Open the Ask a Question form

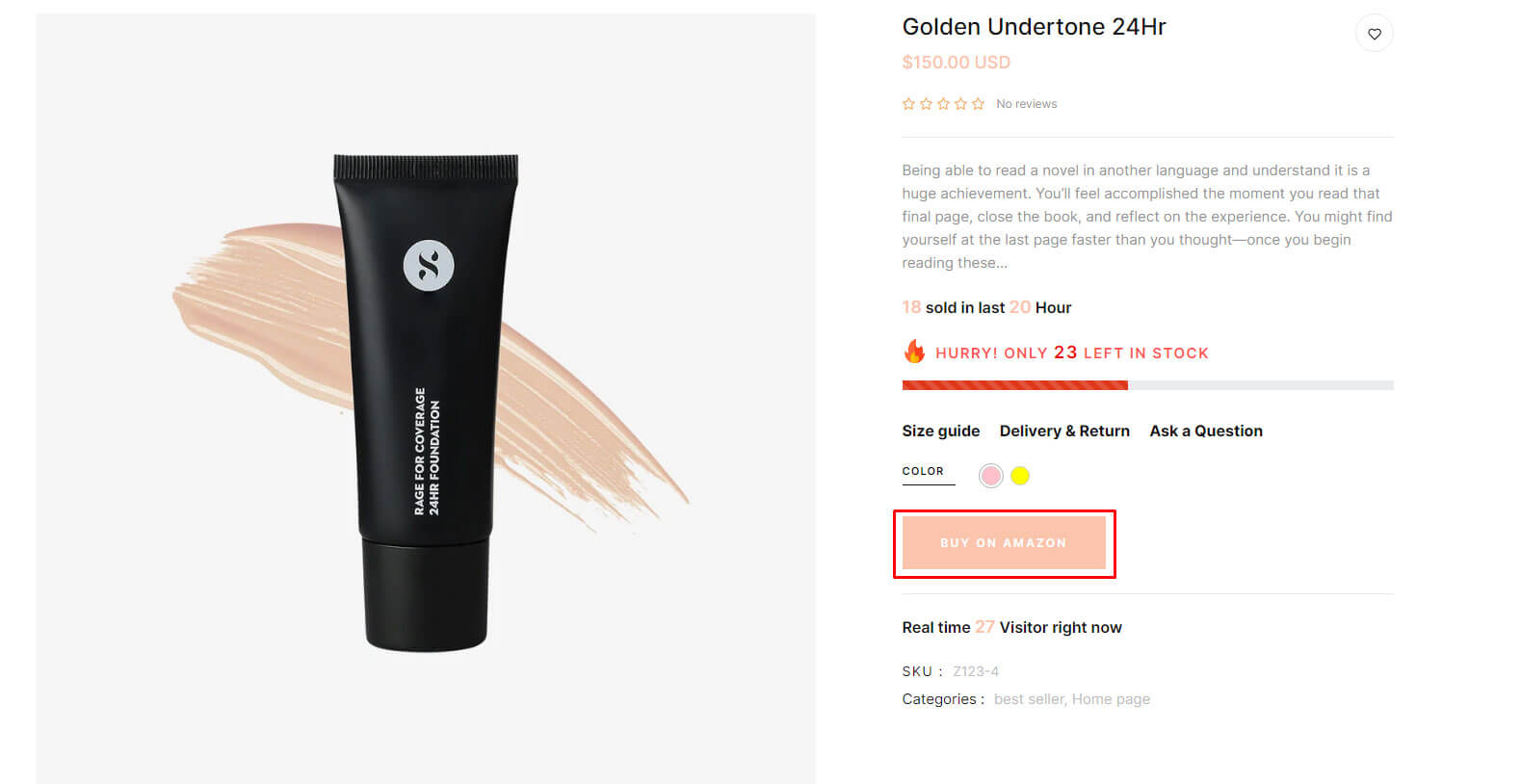click(1206, 431)
